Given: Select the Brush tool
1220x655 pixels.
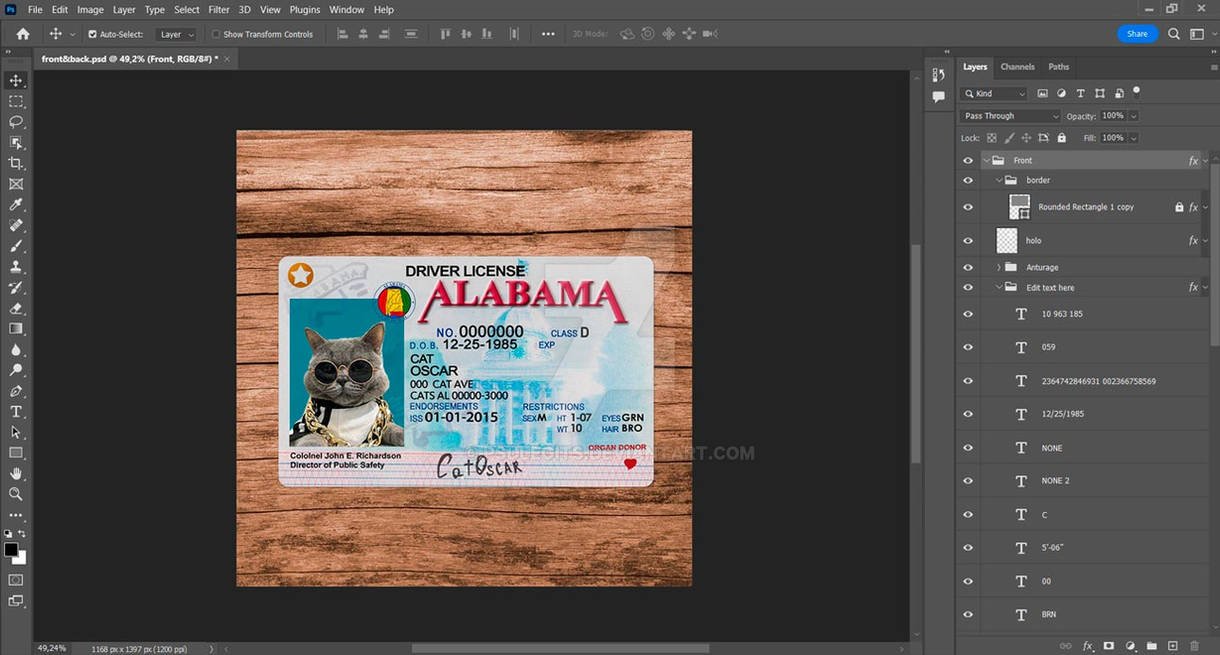Looking at the screenshot, I should (16, 246).
